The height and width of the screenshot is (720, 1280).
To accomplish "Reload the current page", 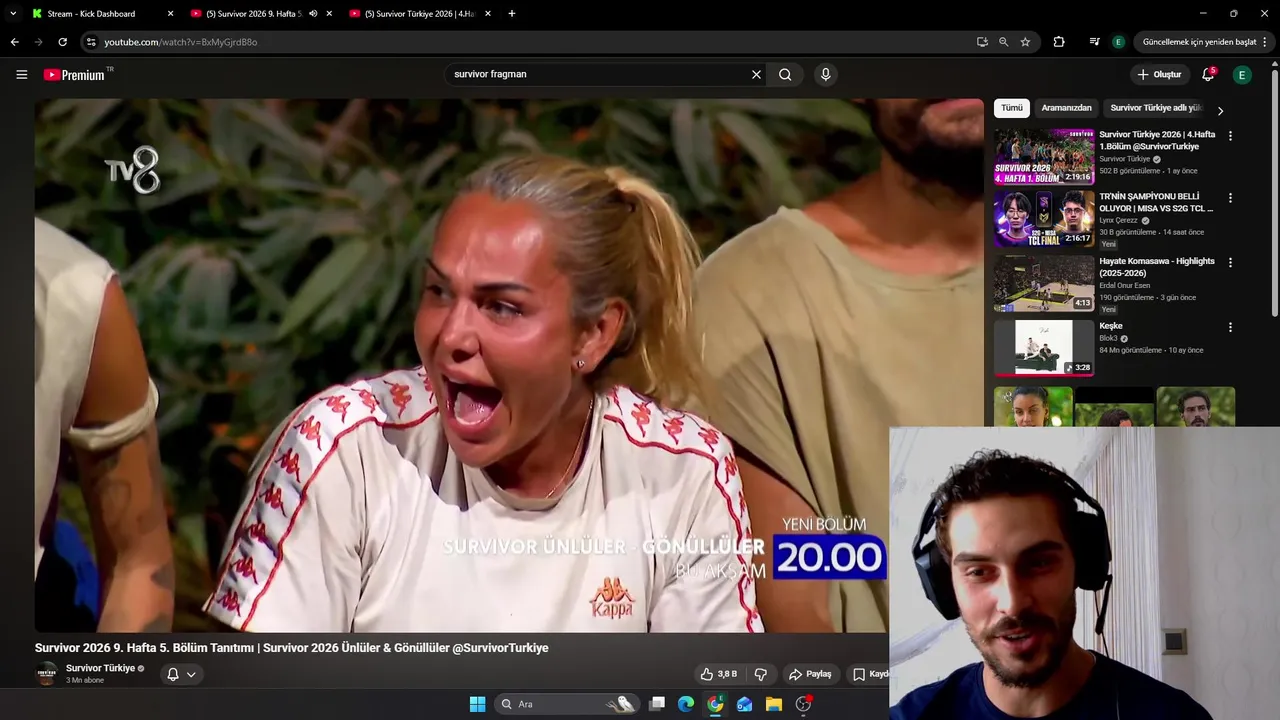I will [62, 42].
